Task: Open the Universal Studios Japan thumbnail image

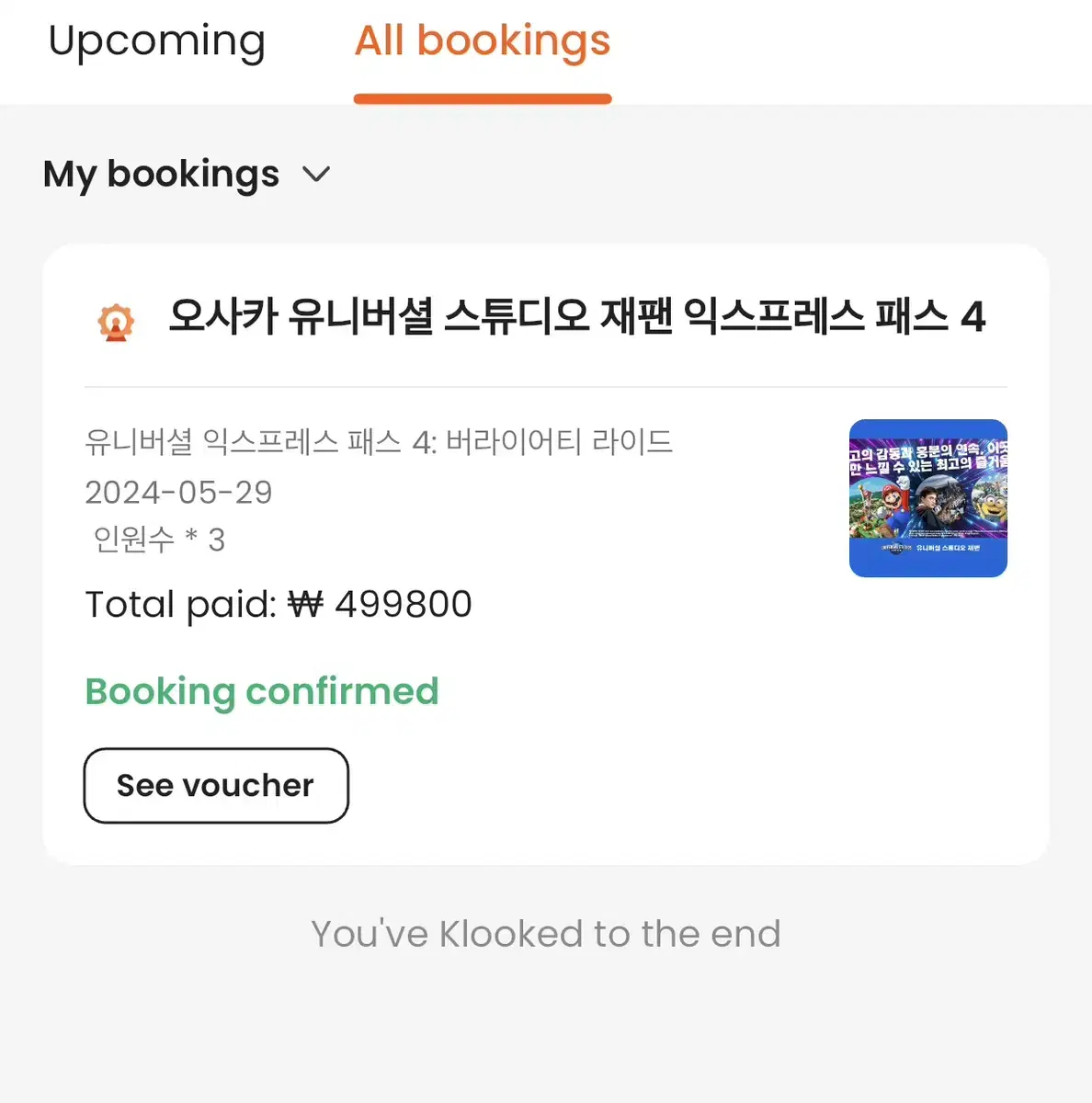Action: click(928, 498)
